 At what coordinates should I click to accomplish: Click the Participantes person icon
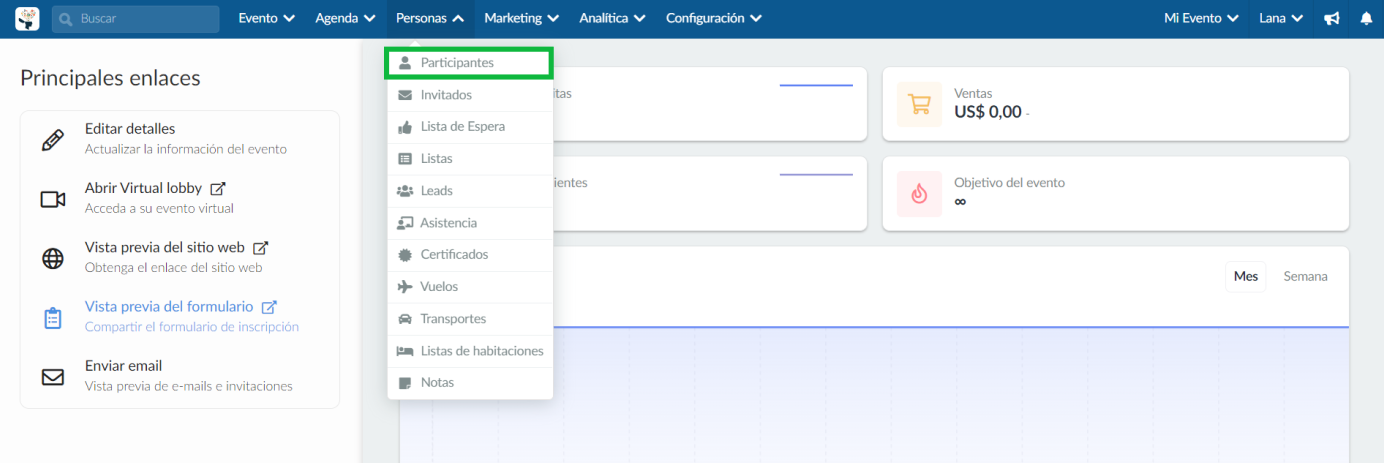click(x=405, y=63)
